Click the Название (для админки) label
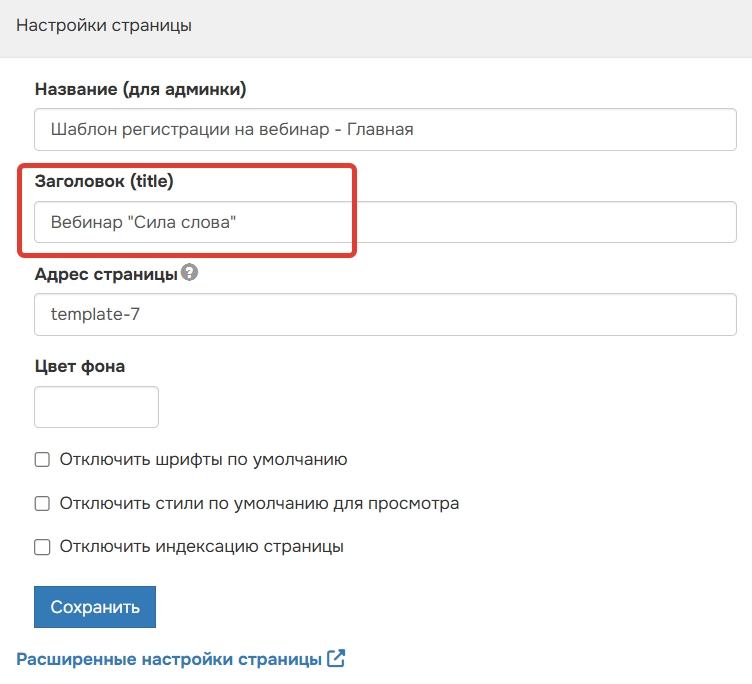Screen dimensions: 752x684 (x=141, y=90)
